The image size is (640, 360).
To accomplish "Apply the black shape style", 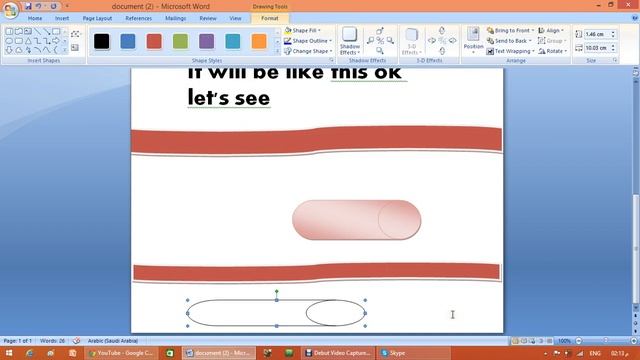I will 102,41.
